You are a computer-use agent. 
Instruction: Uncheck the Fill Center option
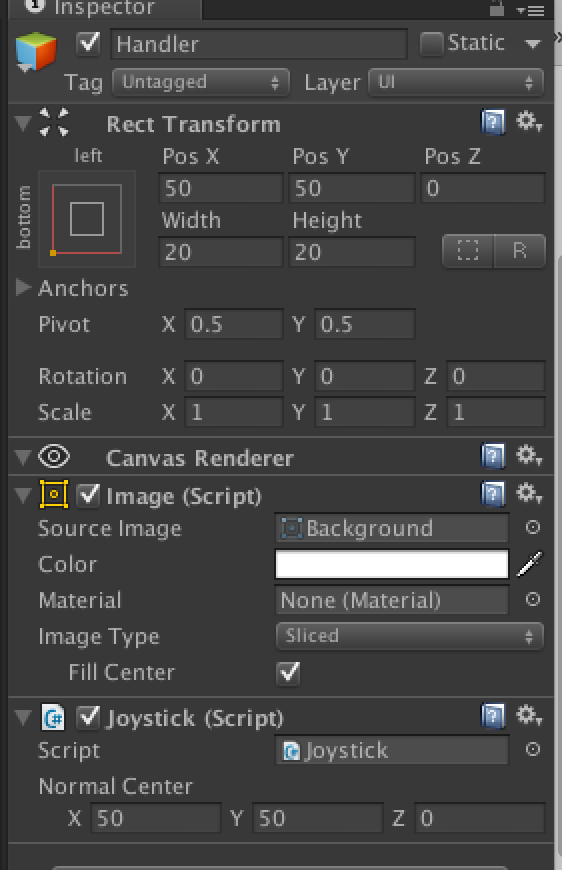[288, 673]
